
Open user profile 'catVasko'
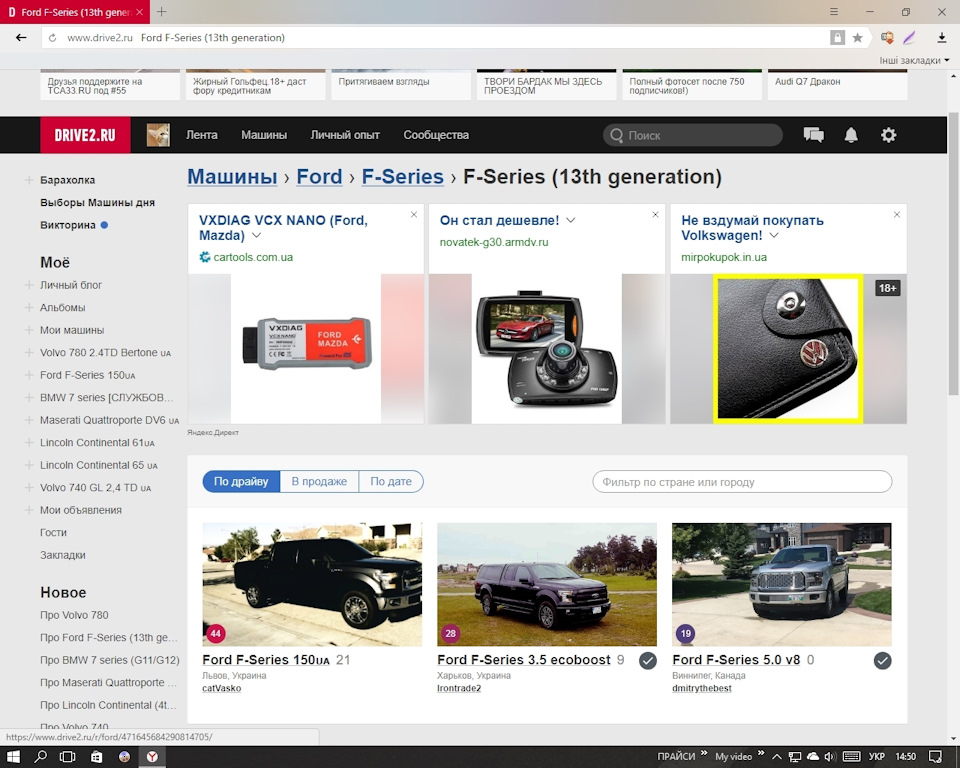(x=222, y=688)
